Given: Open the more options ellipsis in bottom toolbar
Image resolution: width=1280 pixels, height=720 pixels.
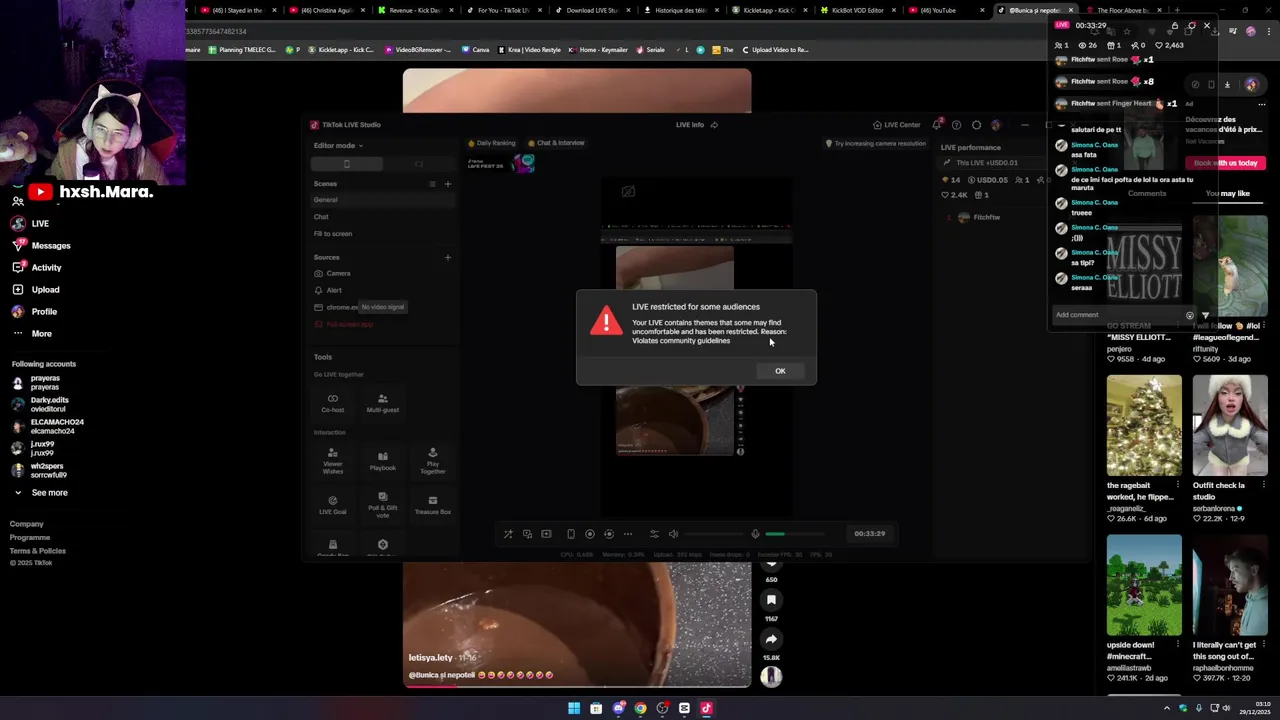Looking at the screenshot, I should tap(628, 534).
